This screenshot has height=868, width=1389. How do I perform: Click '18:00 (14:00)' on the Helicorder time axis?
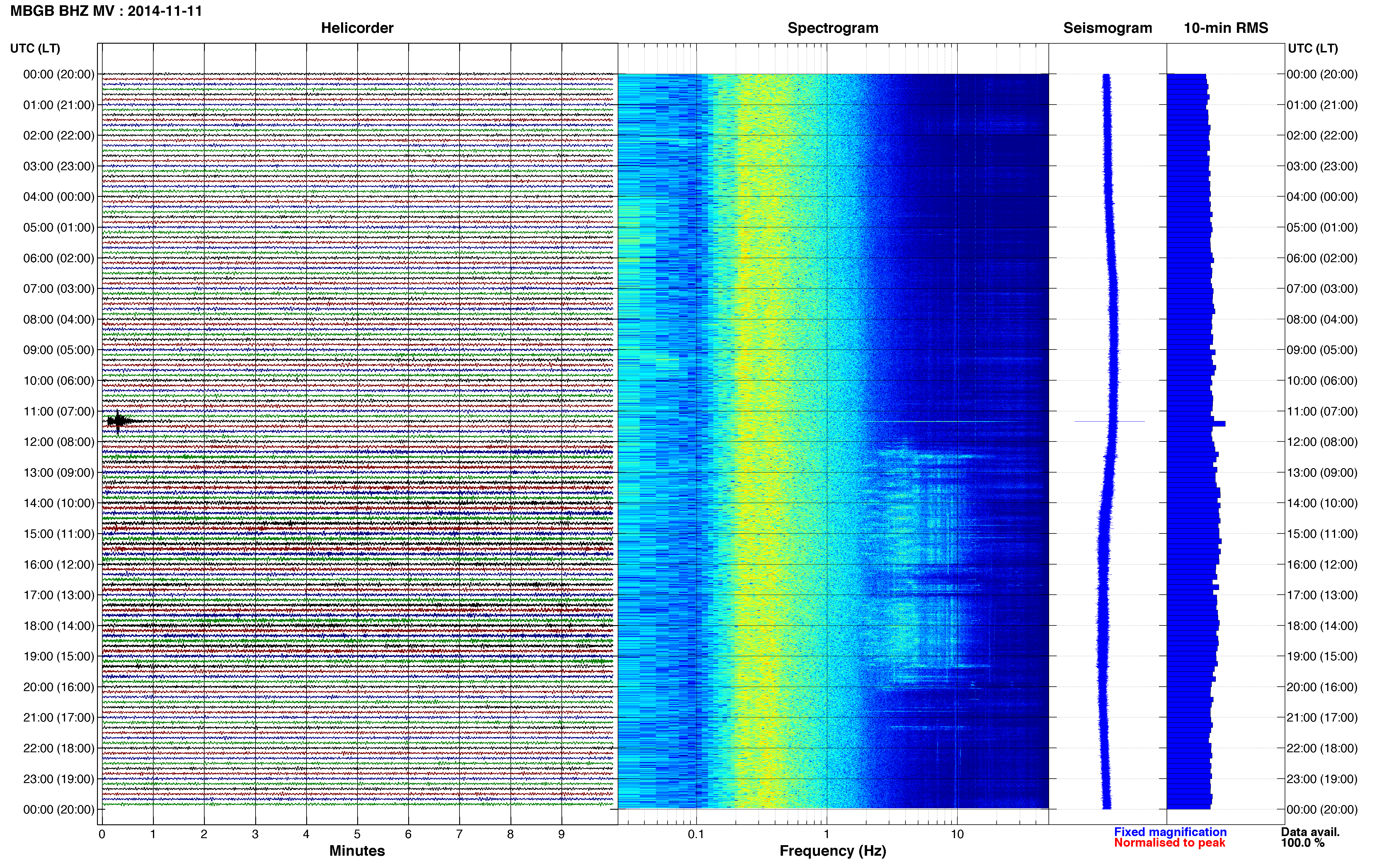coord(59,626)
